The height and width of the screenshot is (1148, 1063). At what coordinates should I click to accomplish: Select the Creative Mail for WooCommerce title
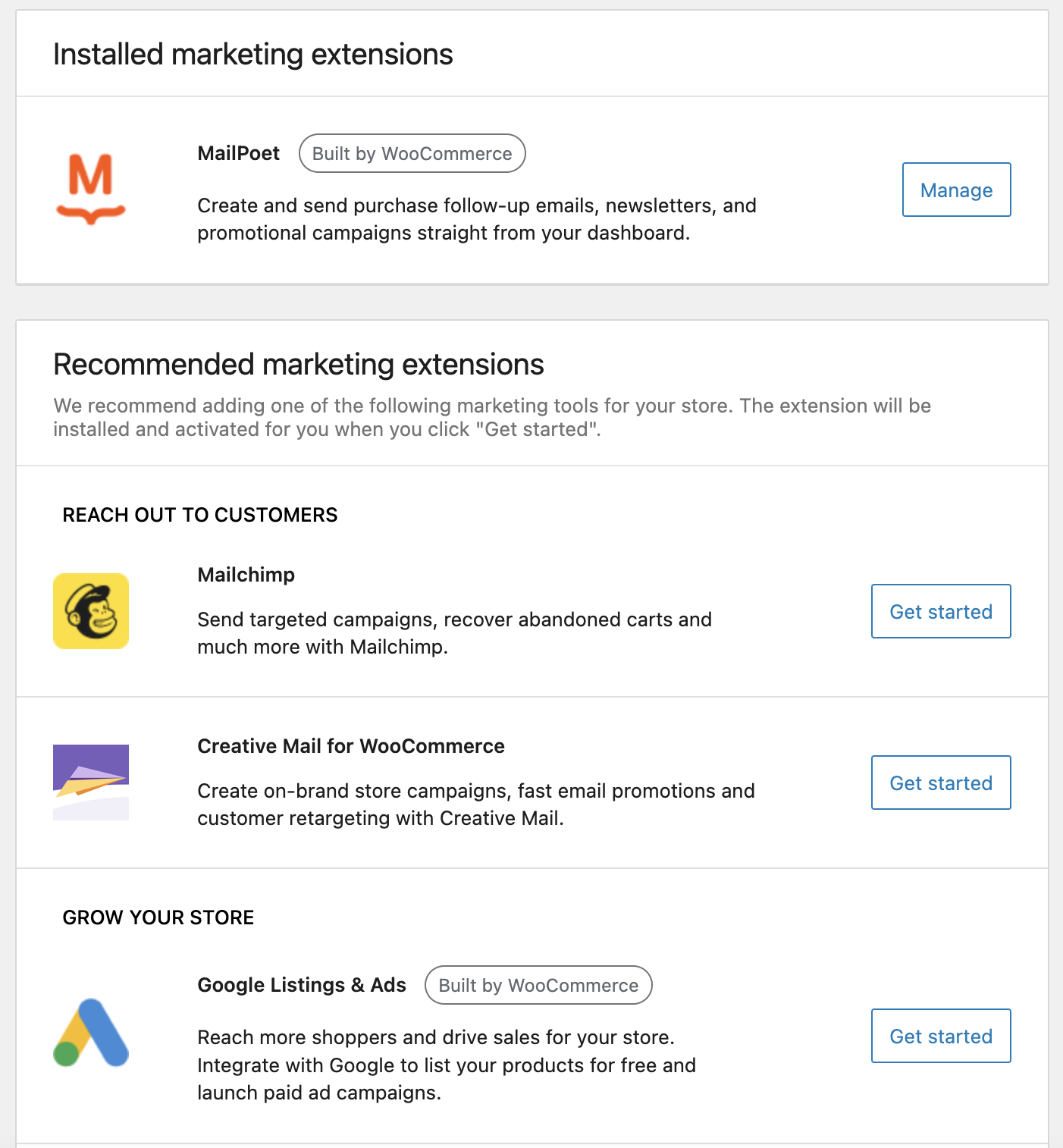350,746
